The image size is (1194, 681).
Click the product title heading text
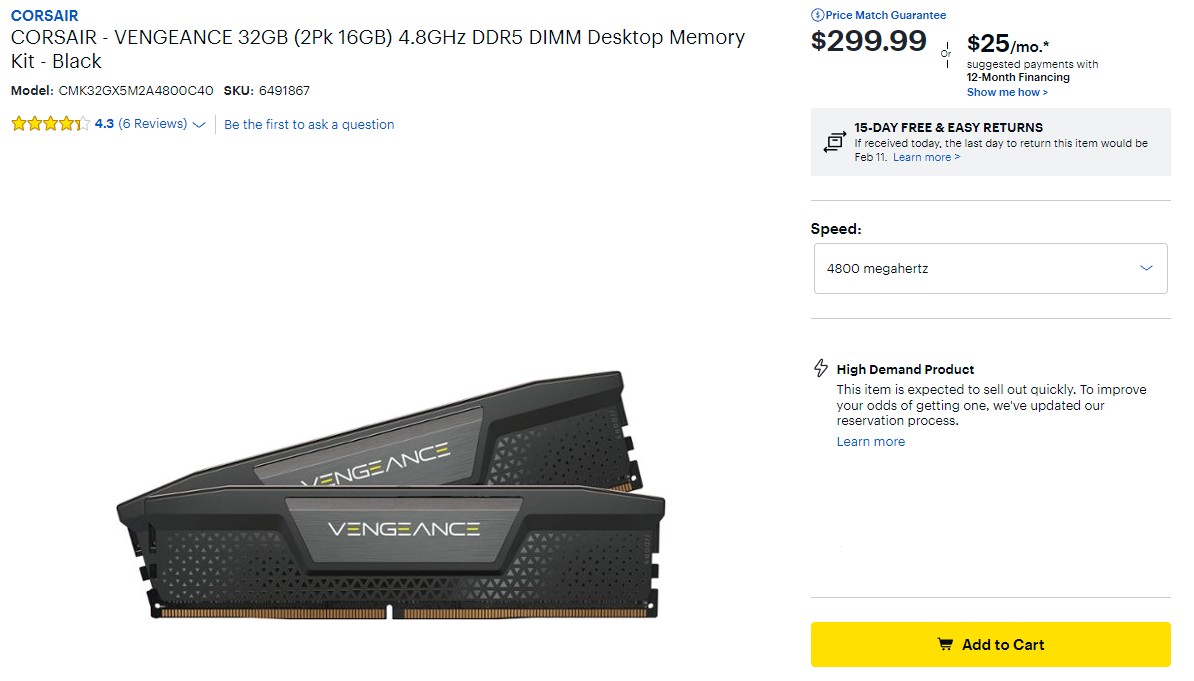pyautogui.click(x=377, y=49)
